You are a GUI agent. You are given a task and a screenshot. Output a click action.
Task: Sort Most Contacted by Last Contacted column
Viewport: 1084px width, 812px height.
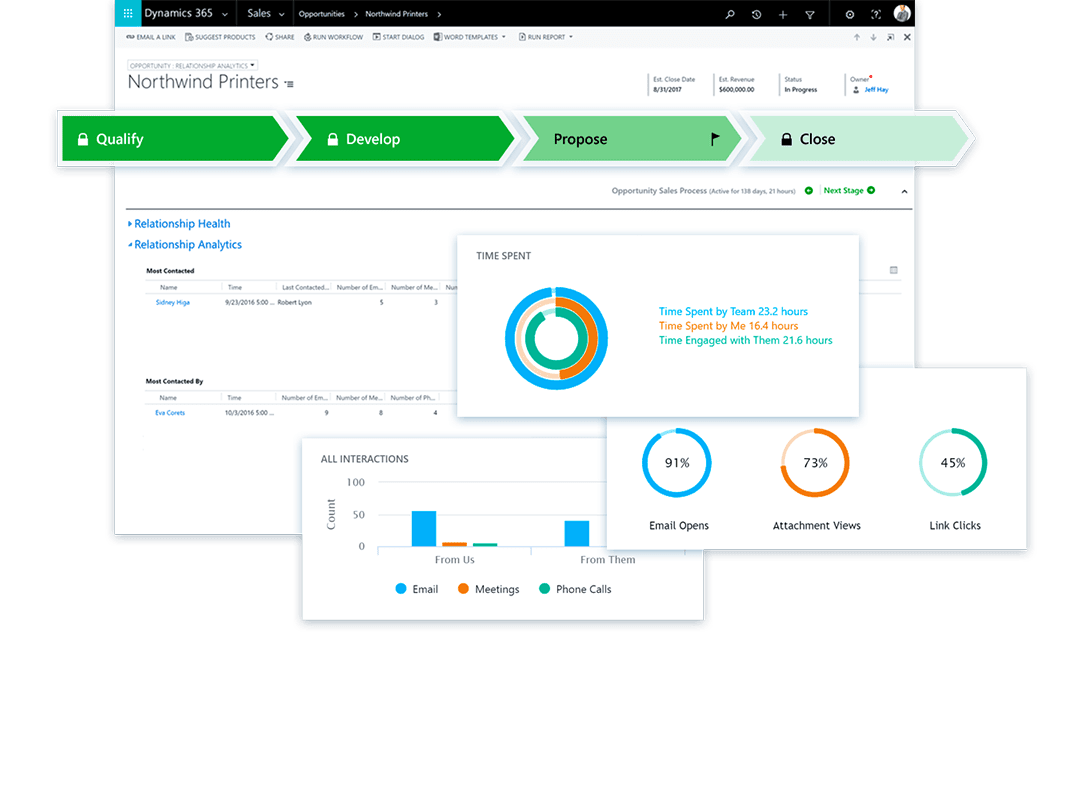(x=305, y=287)
